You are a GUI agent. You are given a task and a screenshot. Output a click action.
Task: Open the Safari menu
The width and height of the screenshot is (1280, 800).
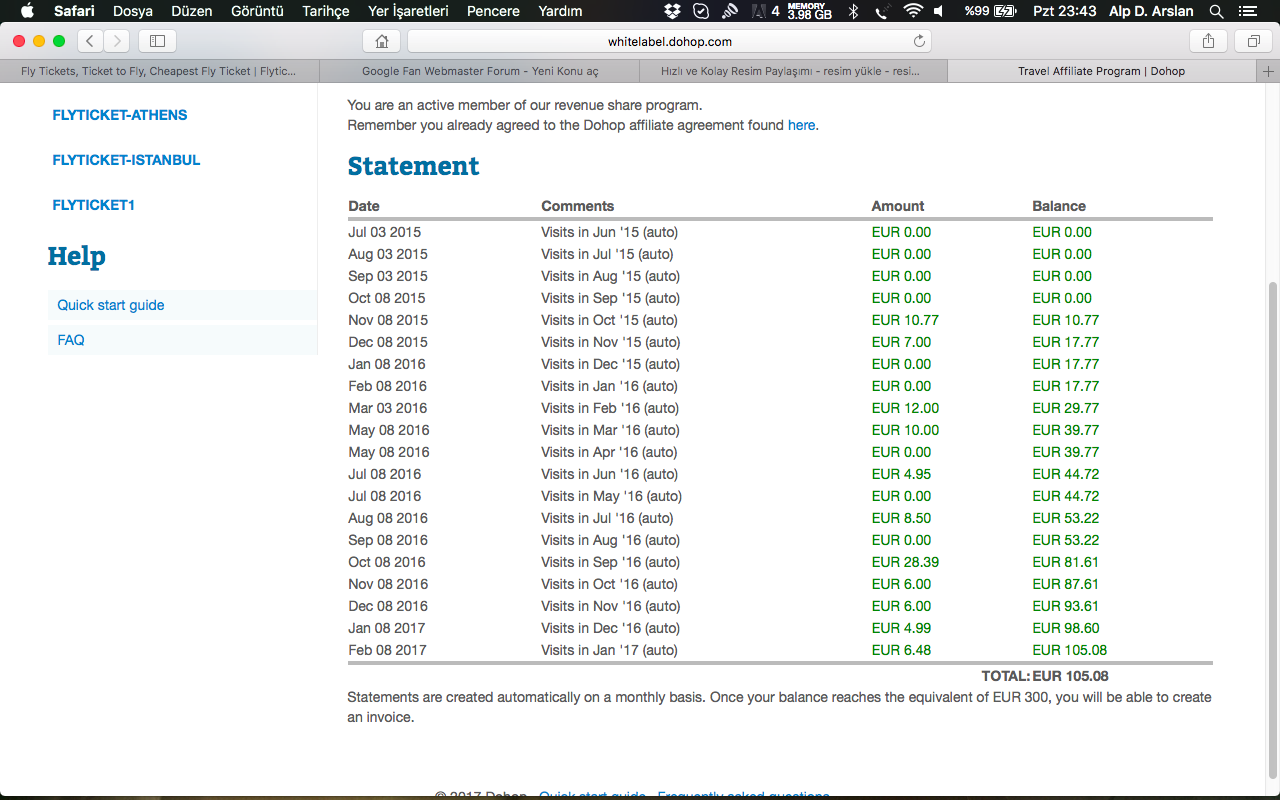(x=74, y=11)
